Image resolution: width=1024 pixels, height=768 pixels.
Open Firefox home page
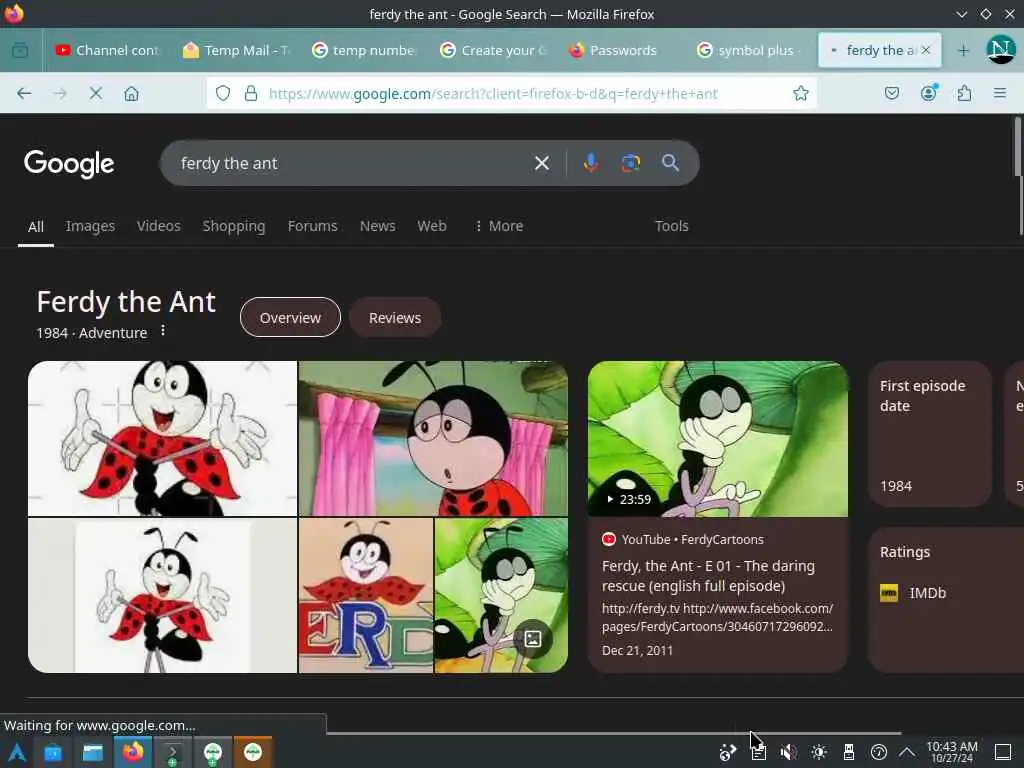point(131,93)
